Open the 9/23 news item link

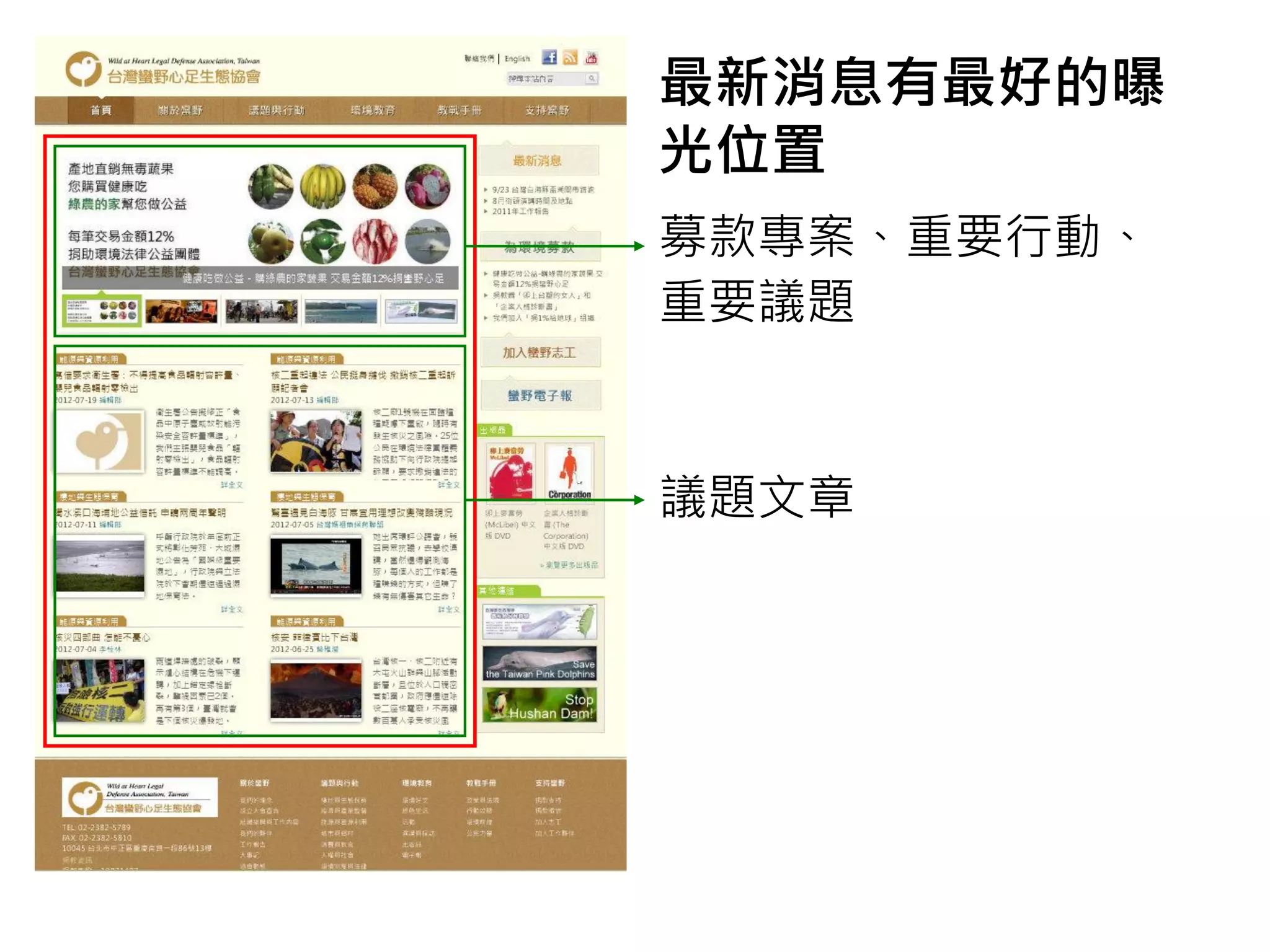pos(543,190)
